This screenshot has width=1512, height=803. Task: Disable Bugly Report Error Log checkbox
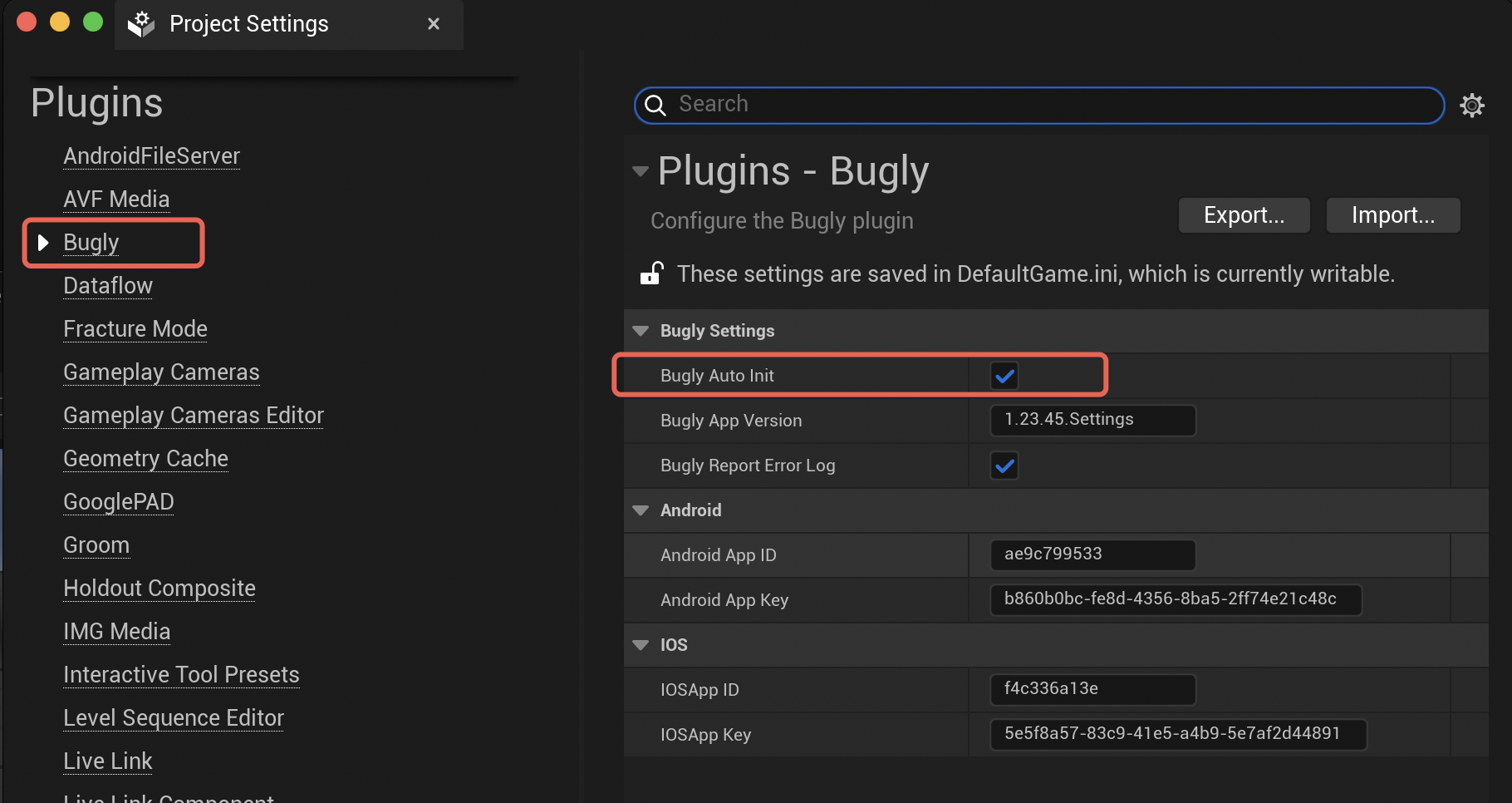1004,466
